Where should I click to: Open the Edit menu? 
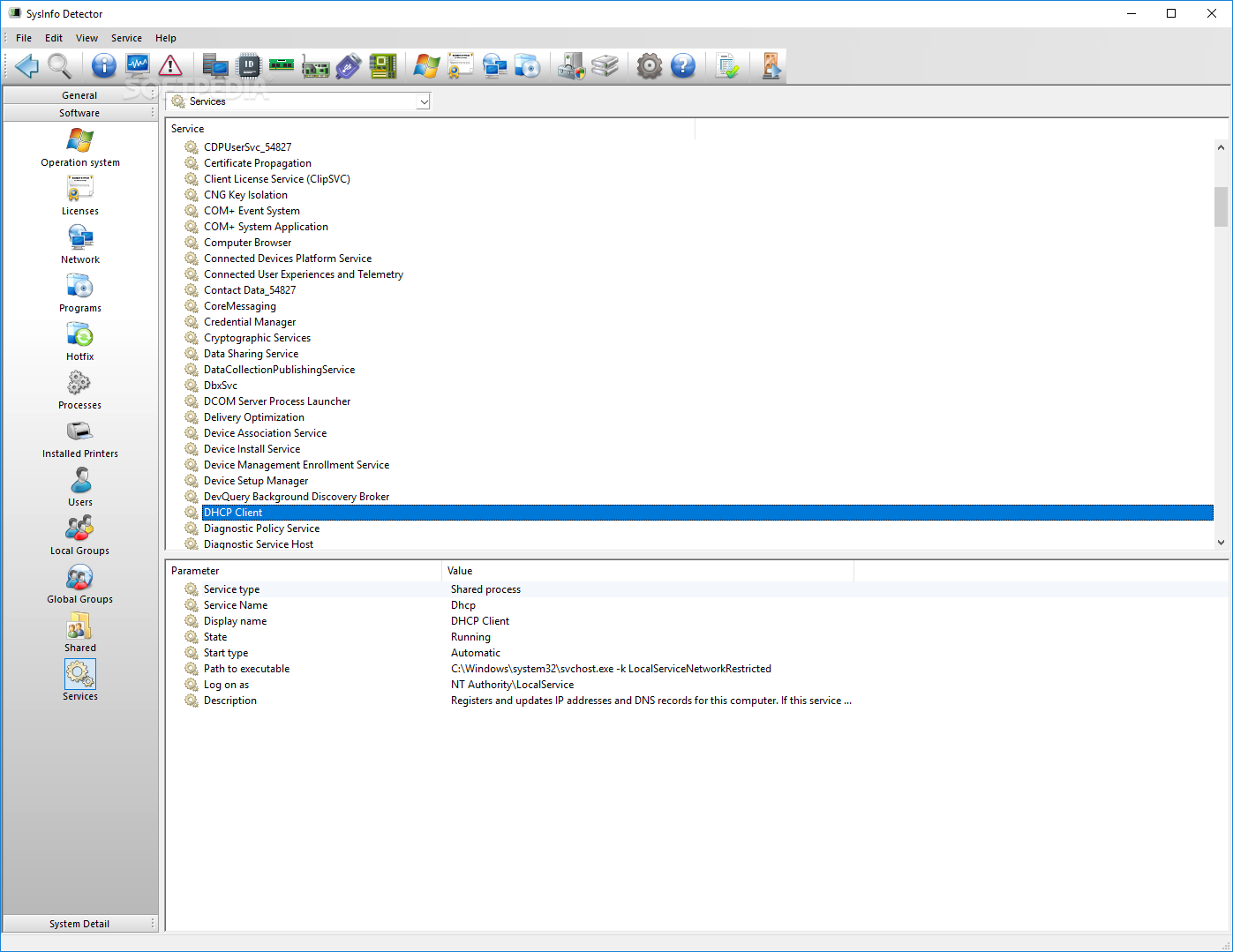pos(54,38)
